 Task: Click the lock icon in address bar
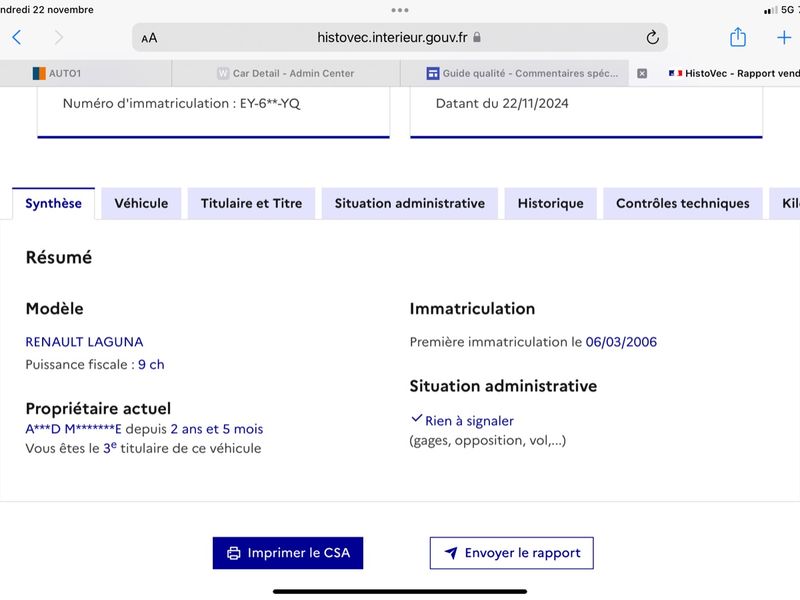coord(477,37)
